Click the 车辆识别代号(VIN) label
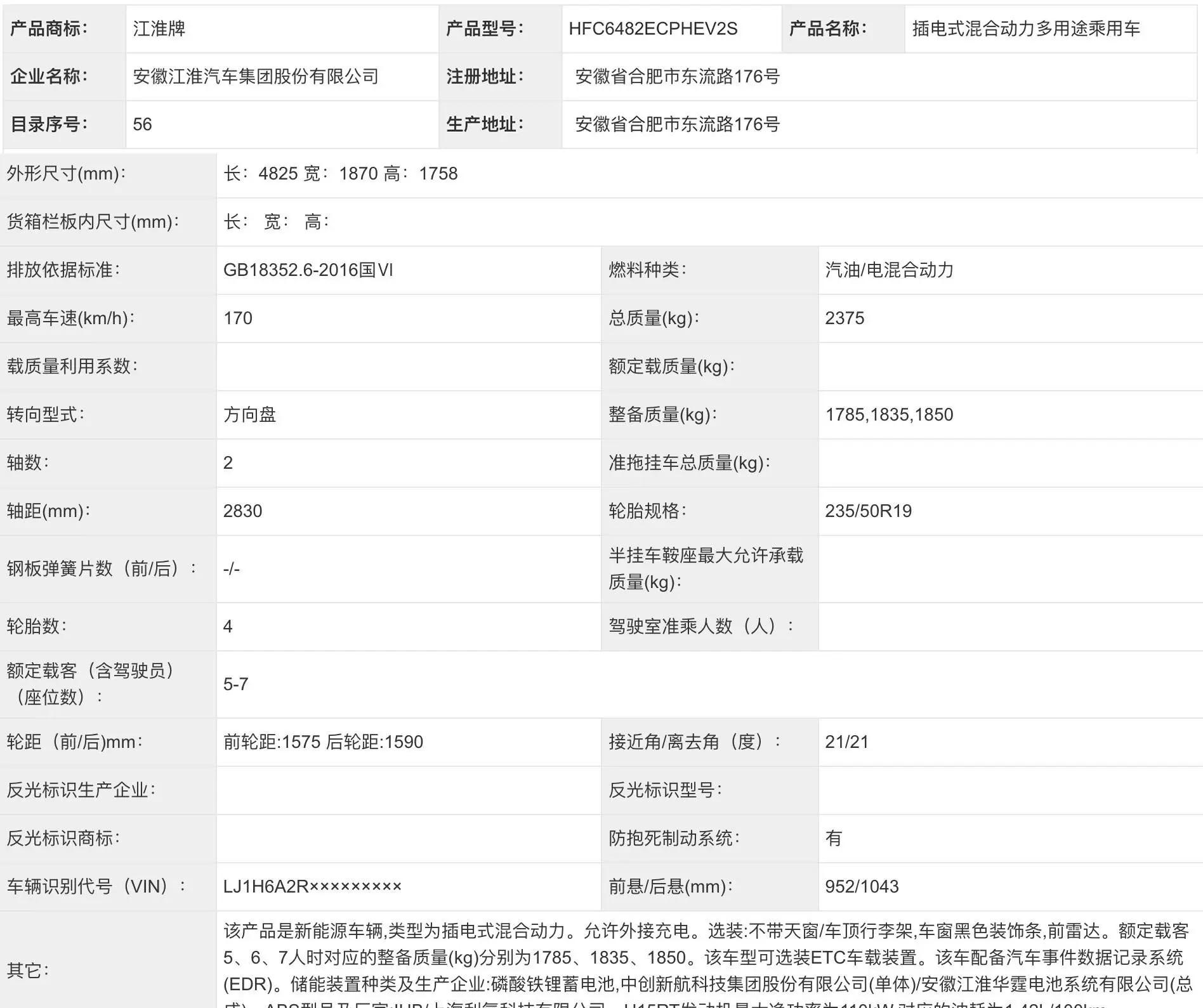Viewport: 1203px width, 1008px height. click(96, 887)
